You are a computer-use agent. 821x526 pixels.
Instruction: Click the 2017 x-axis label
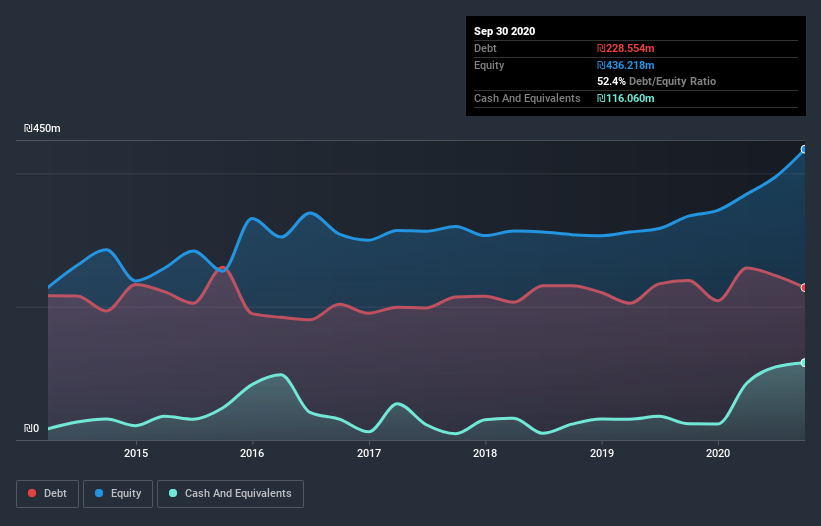(369, 453)
